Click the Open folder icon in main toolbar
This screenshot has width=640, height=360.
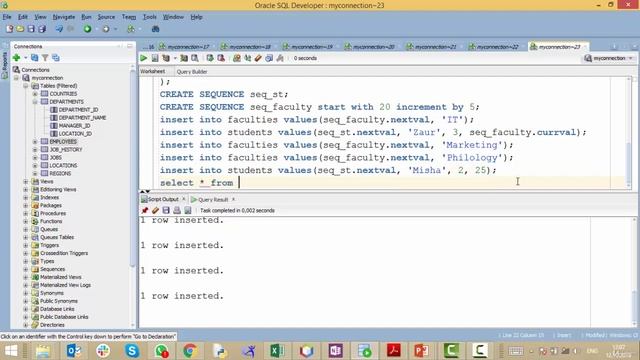point(20,29)
